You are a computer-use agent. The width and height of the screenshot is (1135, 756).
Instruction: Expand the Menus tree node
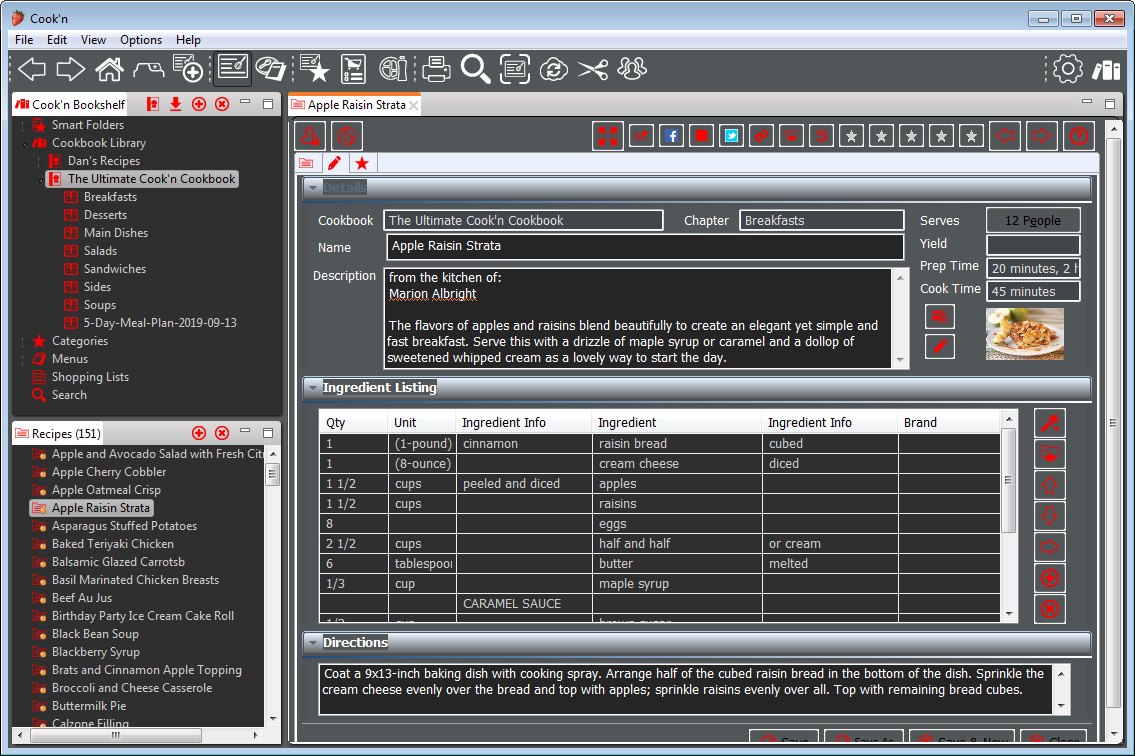pos(24,359)
